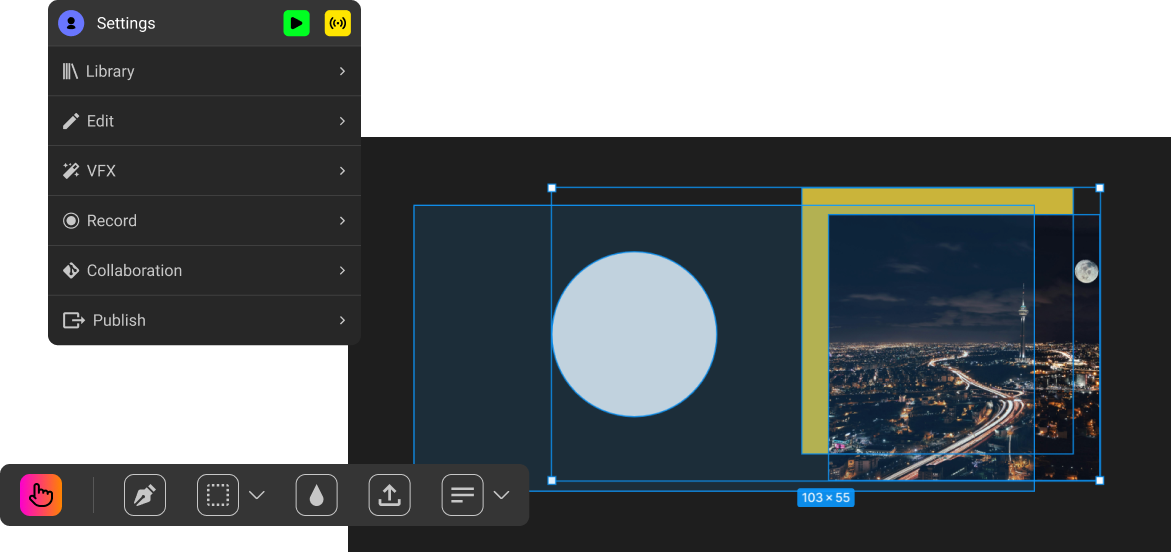Select the pink hand pointer tool
Screen dimensions: 1171x552
41,495
